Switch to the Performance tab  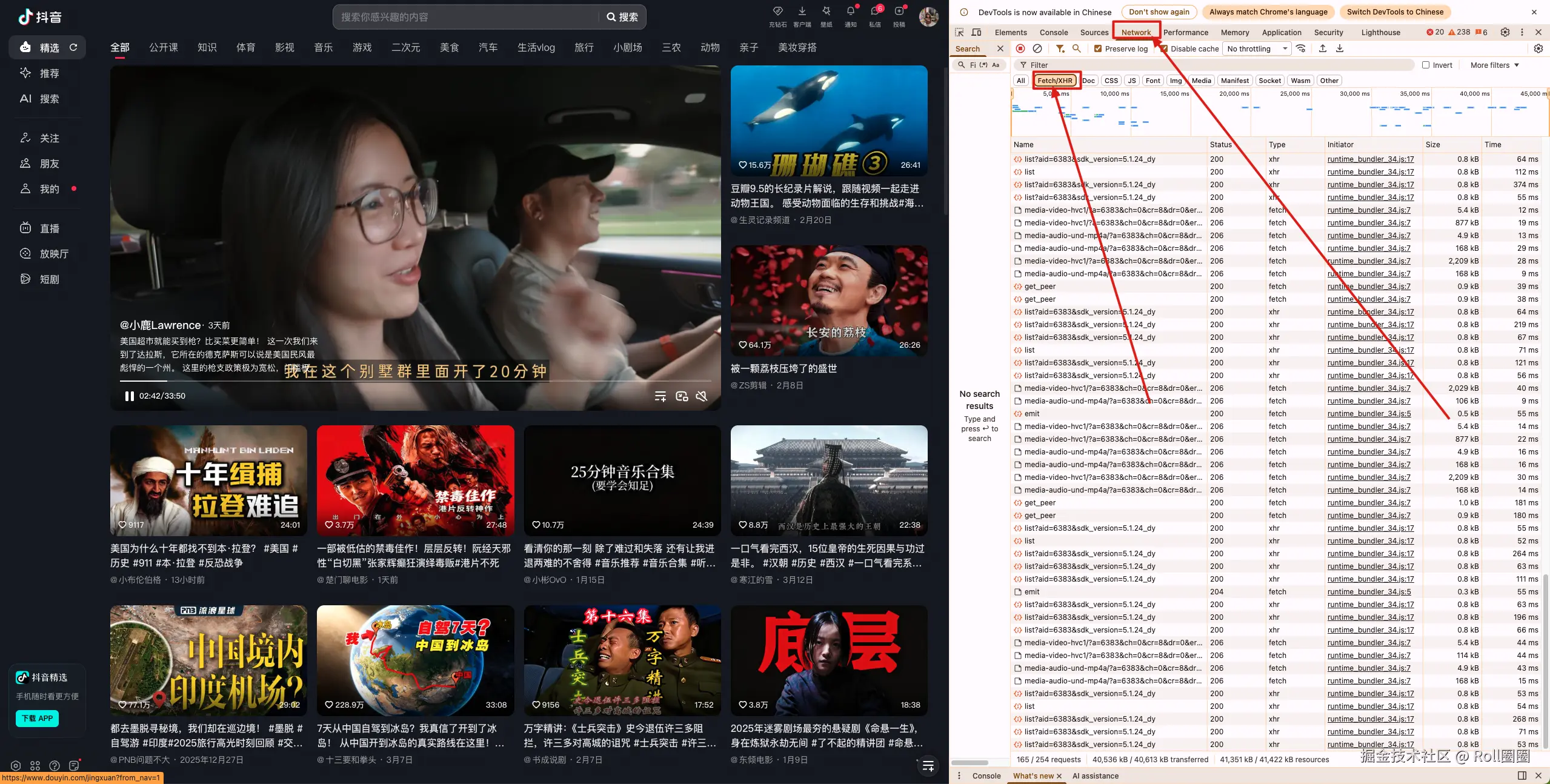(x=1185, y=32)
